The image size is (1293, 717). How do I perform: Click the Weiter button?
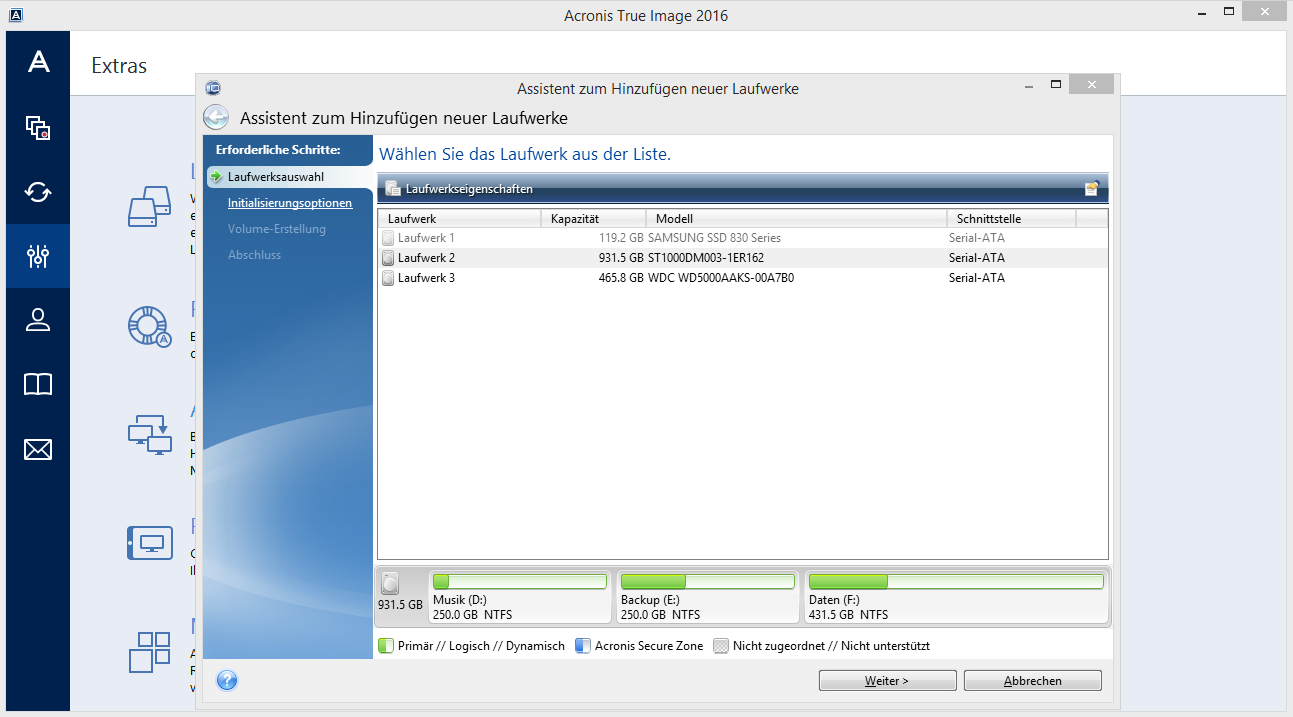click(887, 681)
